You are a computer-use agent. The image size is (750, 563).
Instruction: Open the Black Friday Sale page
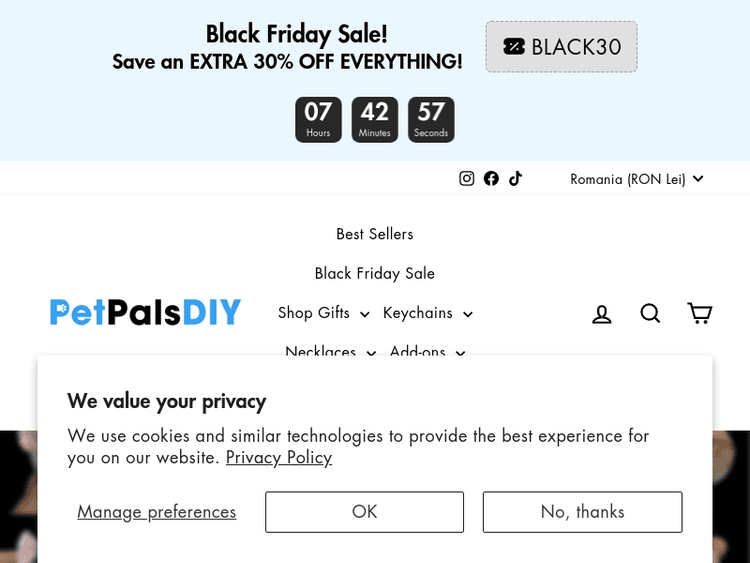click(x=375, y=273)
